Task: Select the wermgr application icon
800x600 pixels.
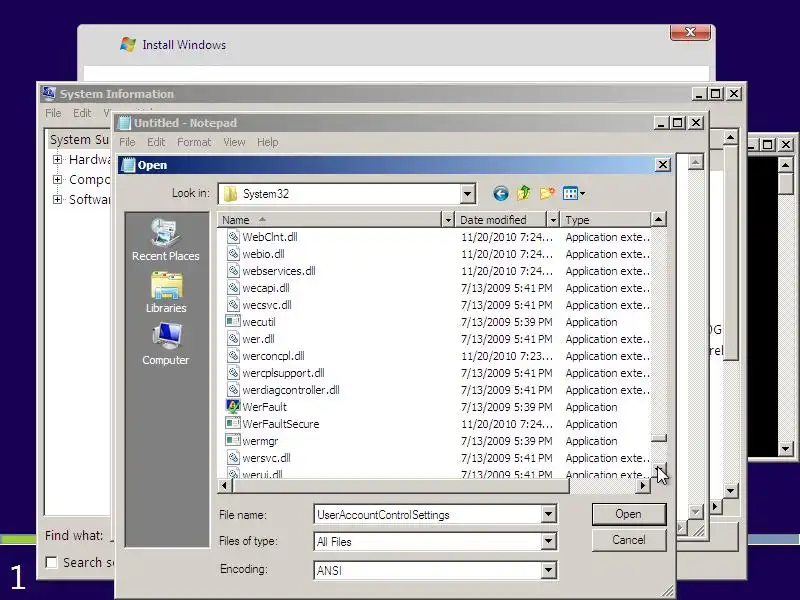Action: point(233,440)
